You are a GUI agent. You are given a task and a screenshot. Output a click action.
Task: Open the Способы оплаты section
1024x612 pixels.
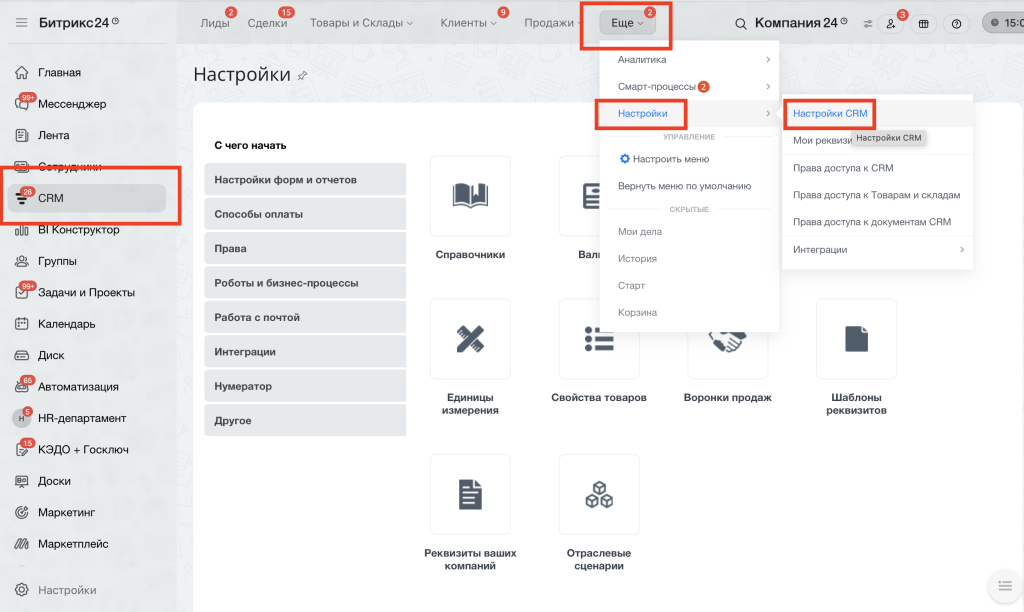click(x=305, y=214)
